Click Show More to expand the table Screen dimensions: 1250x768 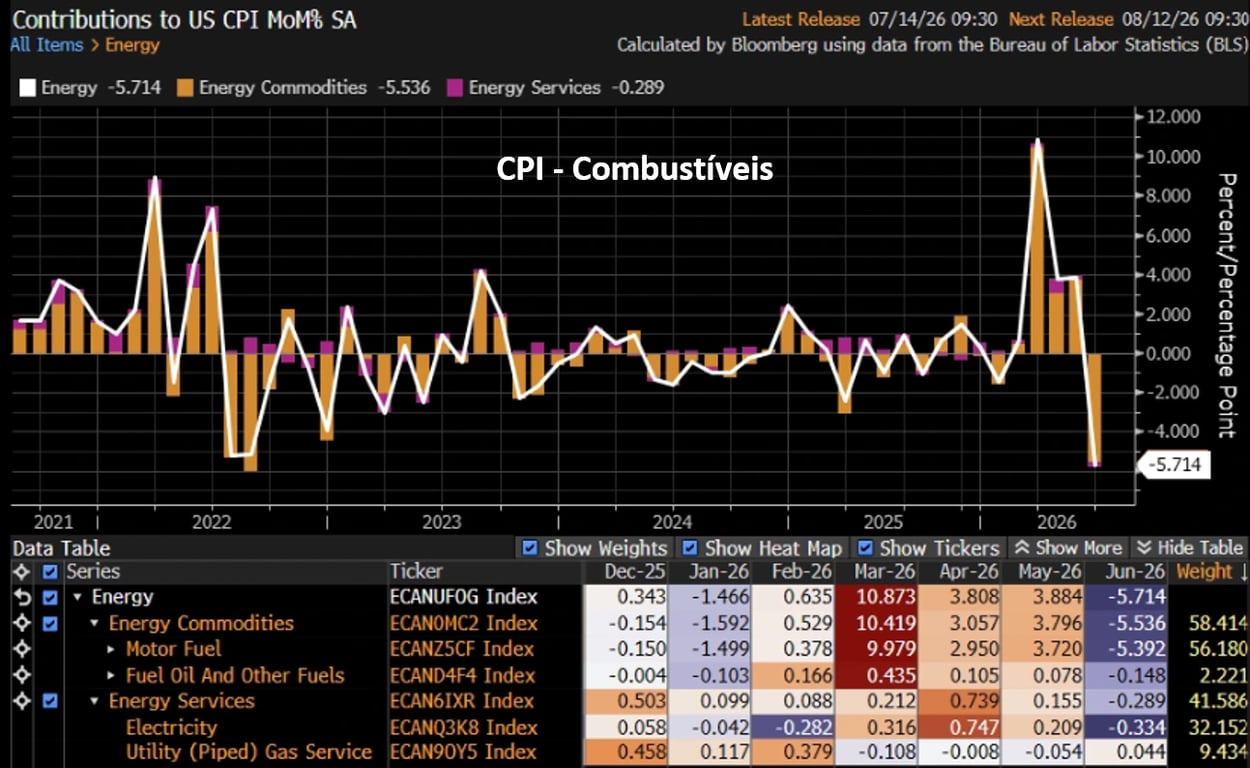click(x=1067, y=547)
